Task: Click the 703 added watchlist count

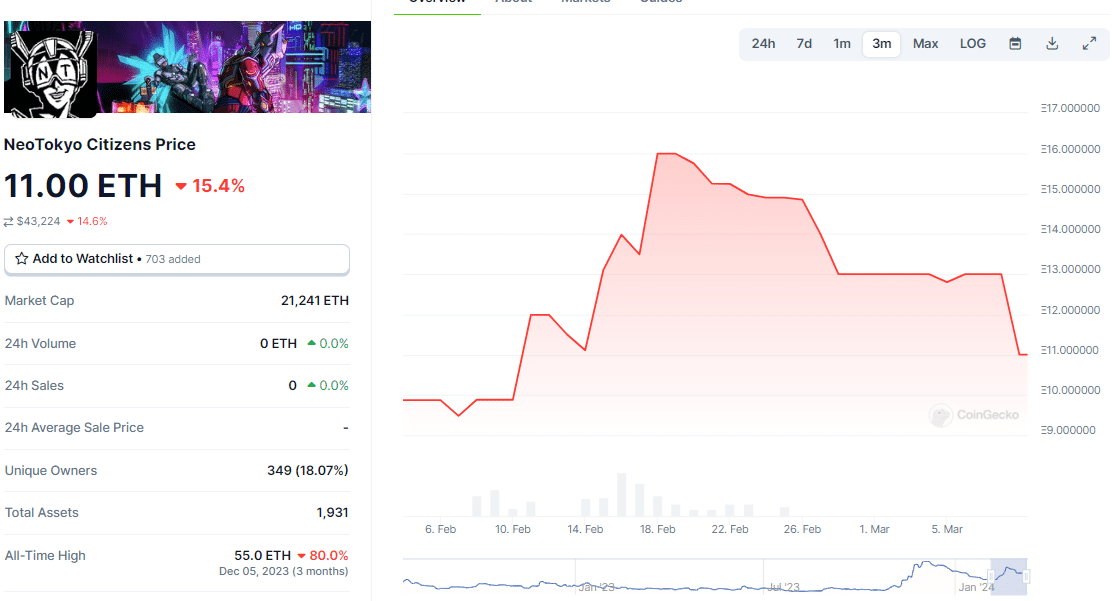Action: pos(173,260)
